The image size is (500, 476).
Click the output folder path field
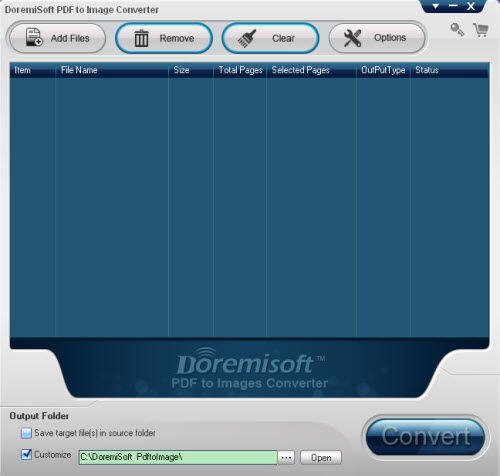[178, 457]
